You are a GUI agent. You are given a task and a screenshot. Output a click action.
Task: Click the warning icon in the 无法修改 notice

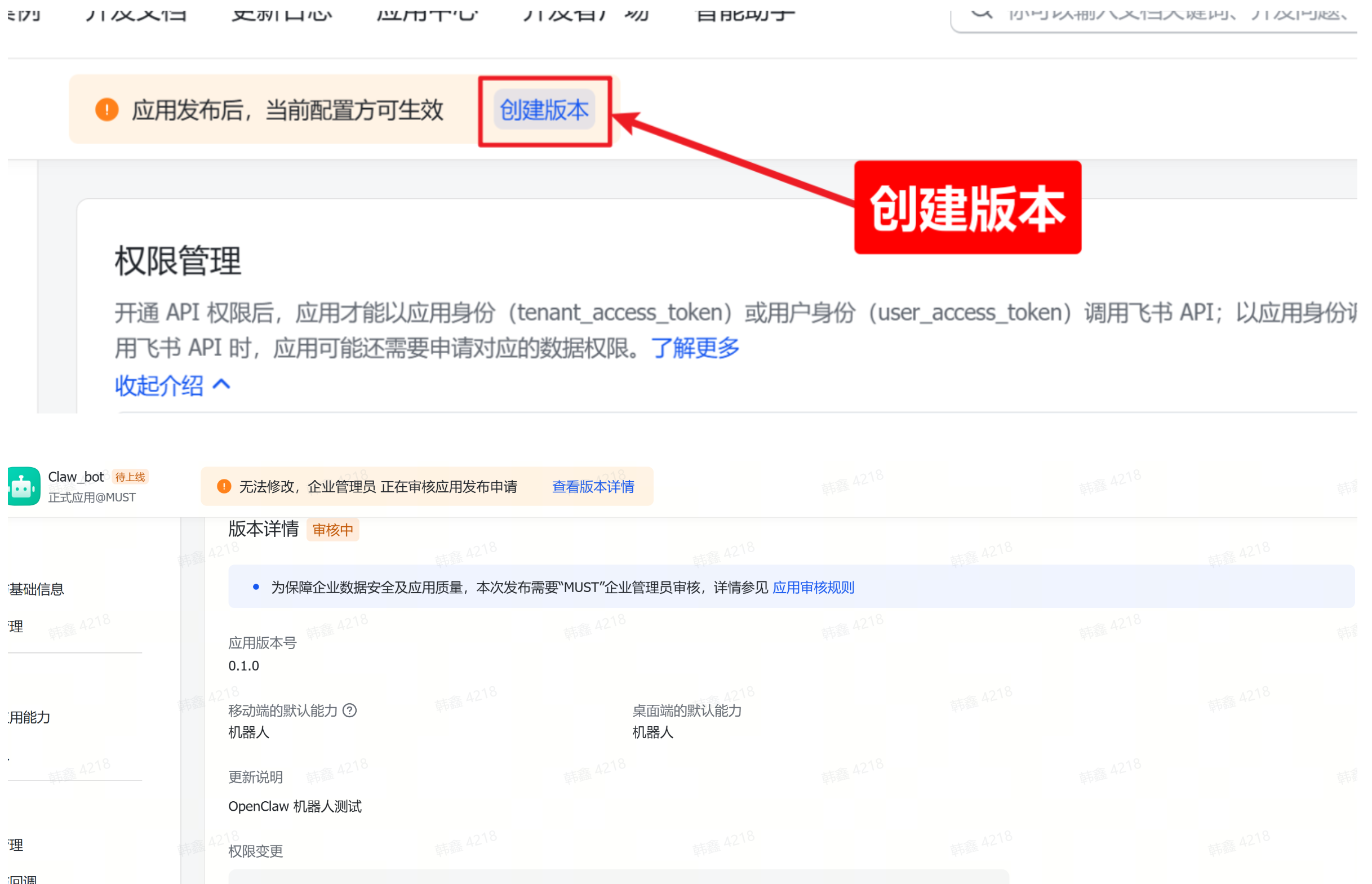point(223,486)
